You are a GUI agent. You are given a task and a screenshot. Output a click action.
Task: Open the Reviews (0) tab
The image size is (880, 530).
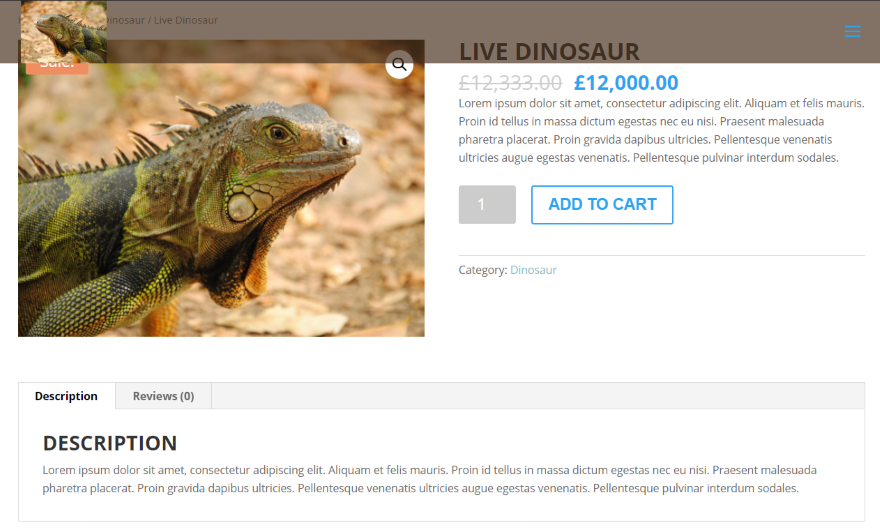click(163, 396)
